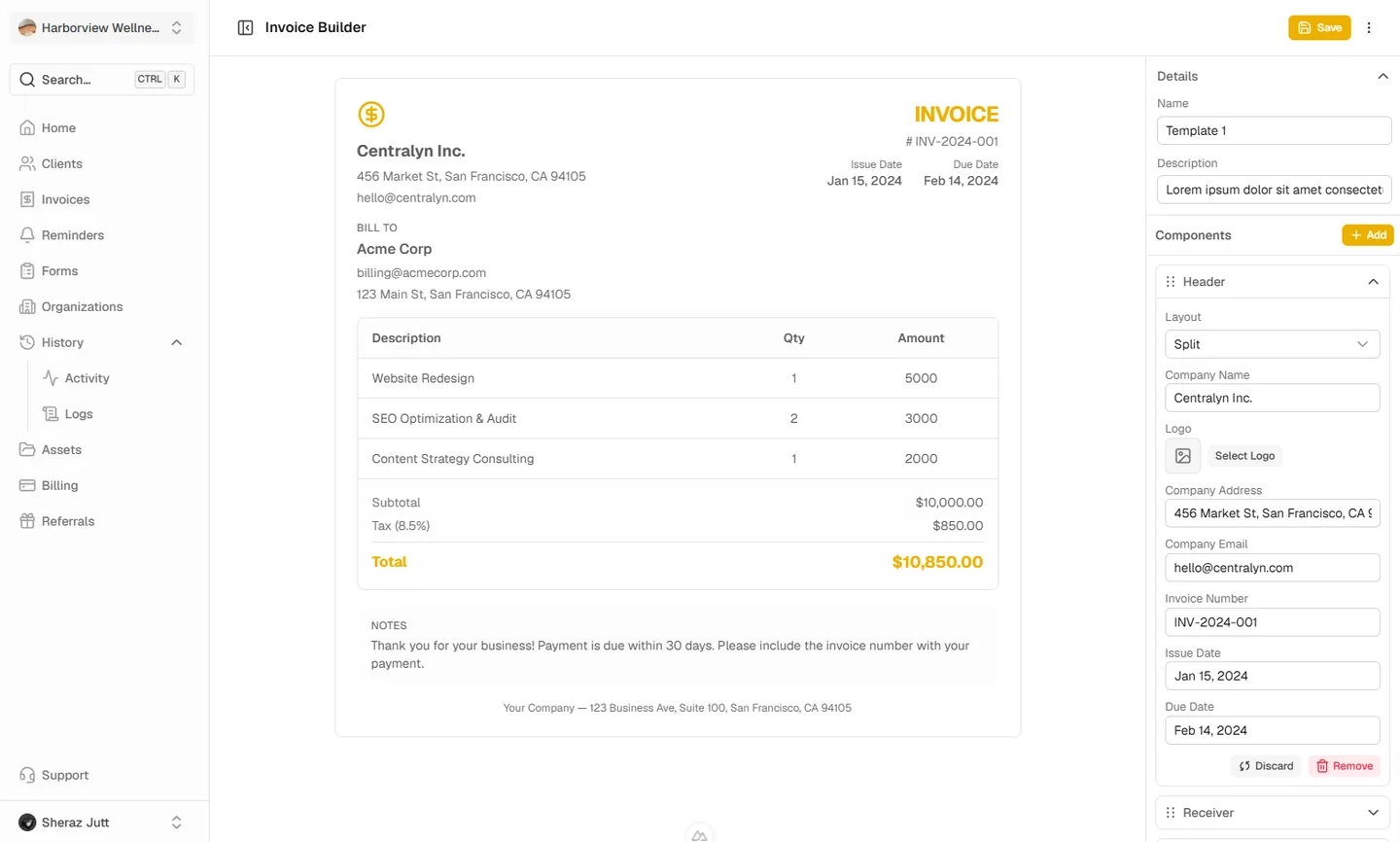Click the Organizations building icon
The width and height of the screenshot is (1400, 842).
[x=27, y=306]
